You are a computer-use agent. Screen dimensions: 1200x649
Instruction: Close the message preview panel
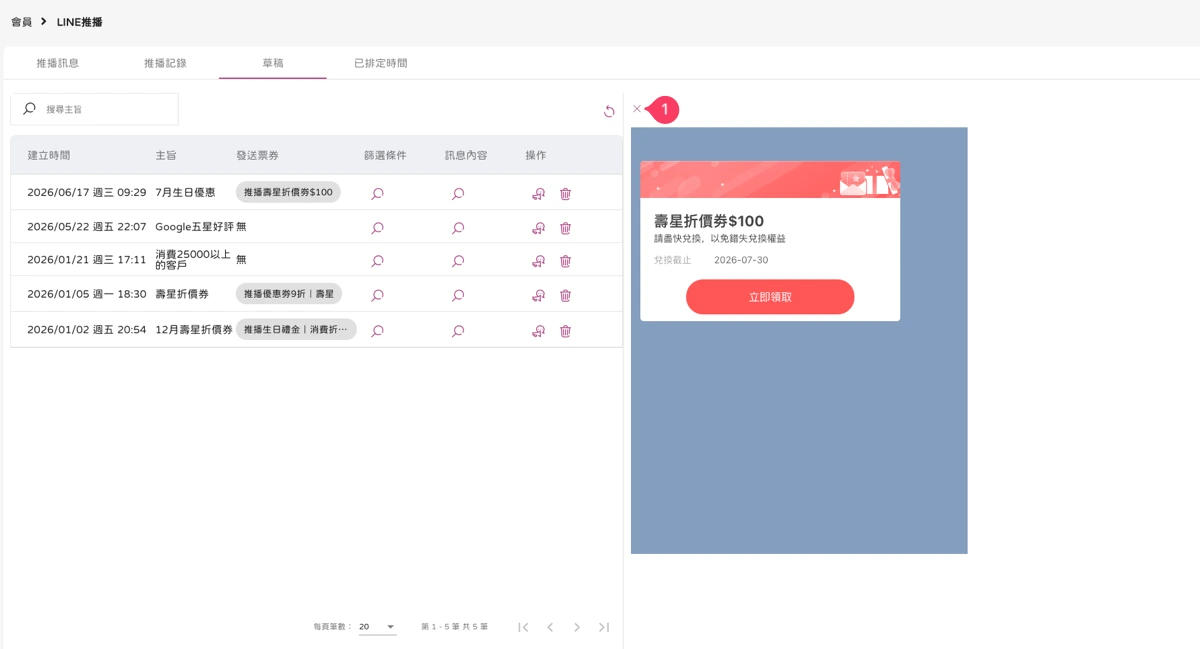[637, 109]
